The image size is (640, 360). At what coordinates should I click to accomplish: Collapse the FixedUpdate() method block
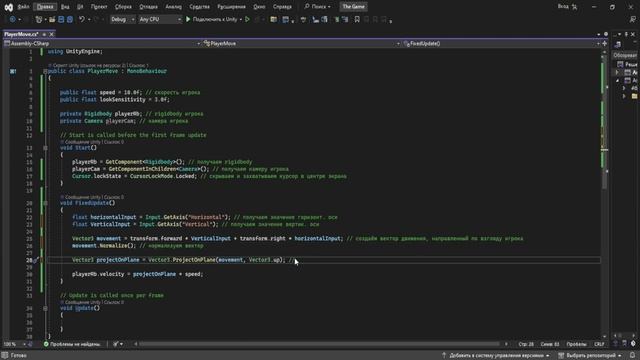(45, 203)
